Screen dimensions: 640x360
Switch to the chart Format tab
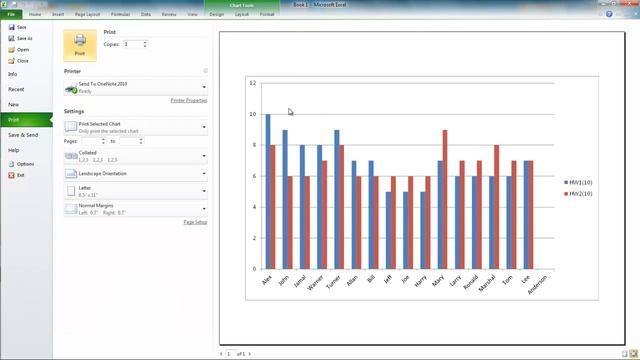point(267,14)
